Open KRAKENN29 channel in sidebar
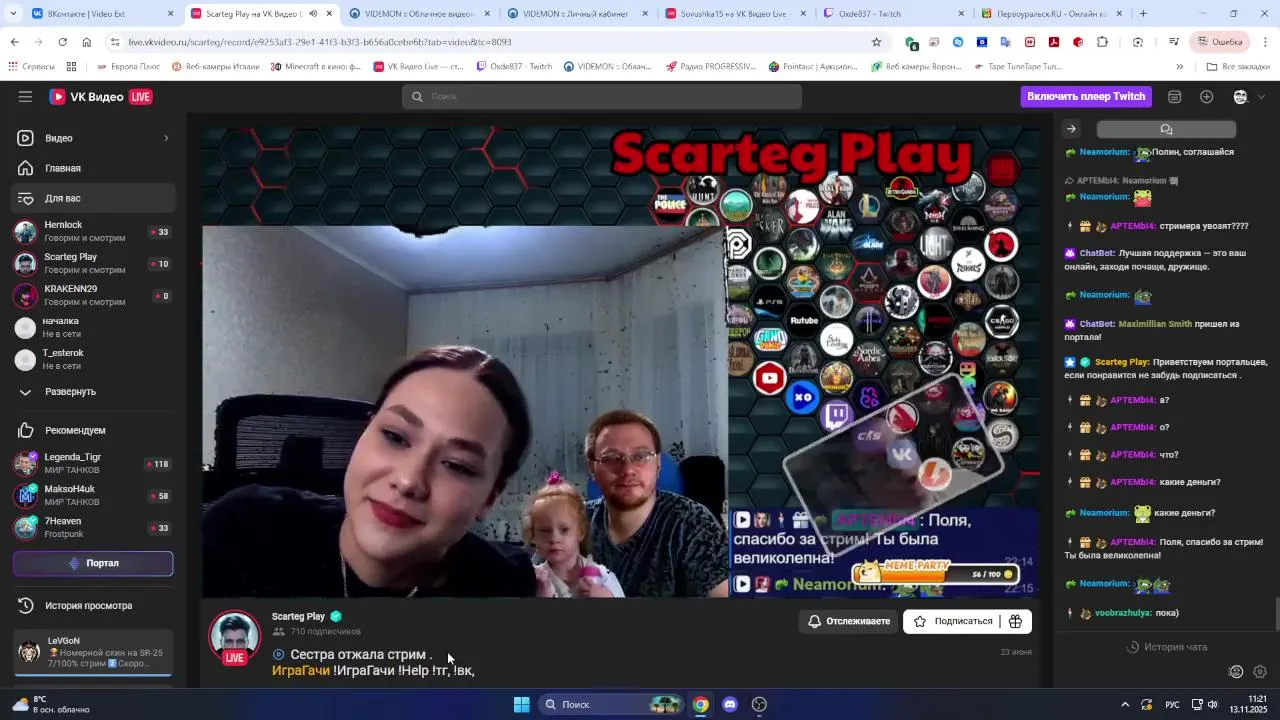This screenshot has width=1280, height=720. pyautogui.click(x=93, y=296)
